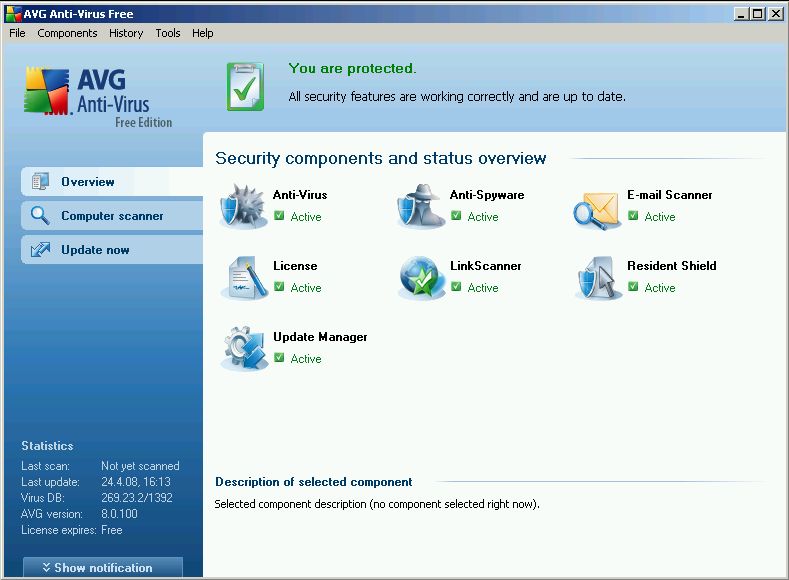Click Update Manager green Active status check
Image resolution: width=789 pixels, height=580 pixels.
(x=279, y=358)
